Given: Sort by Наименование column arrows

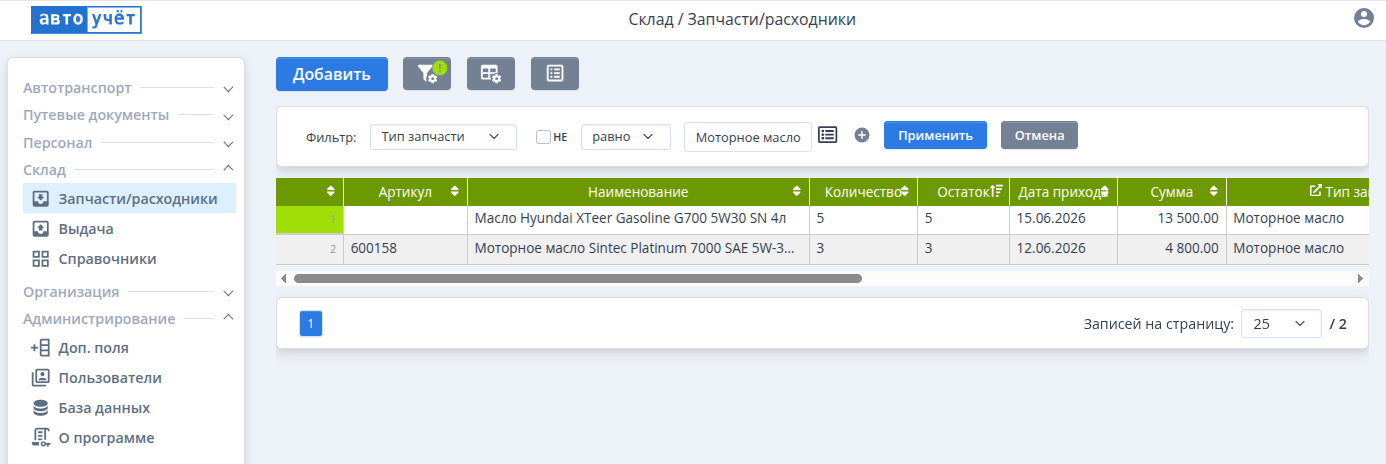Looking at the screenshot, I should (x=797, y=192).
